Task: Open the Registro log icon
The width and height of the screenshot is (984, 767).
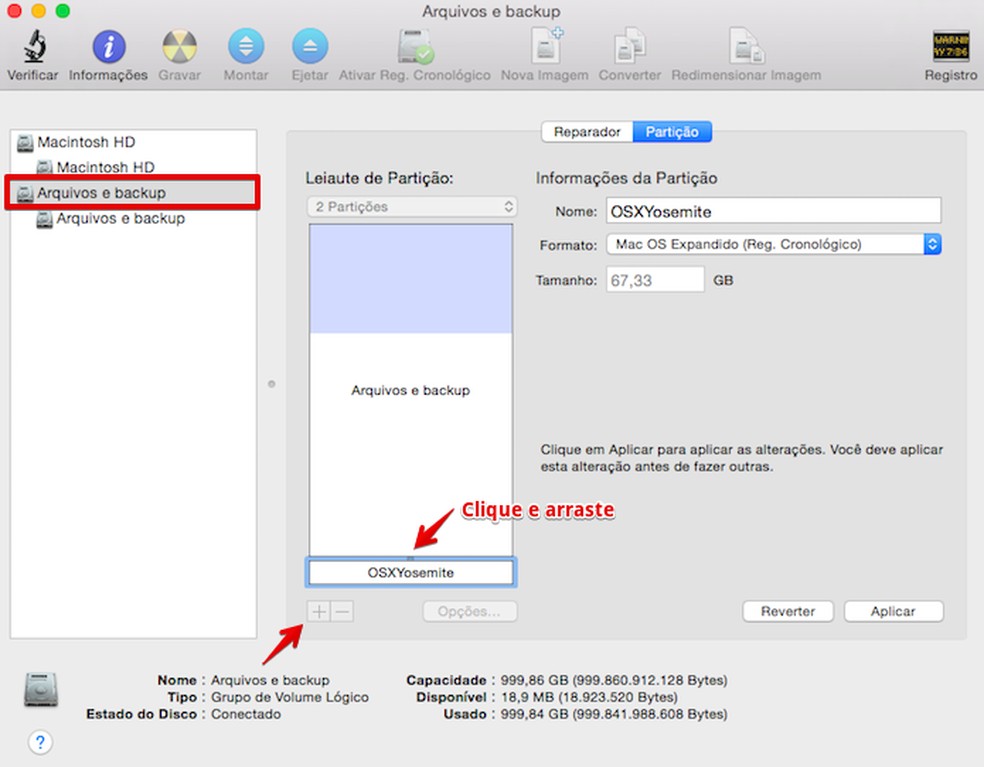Action: pos(951,47)
